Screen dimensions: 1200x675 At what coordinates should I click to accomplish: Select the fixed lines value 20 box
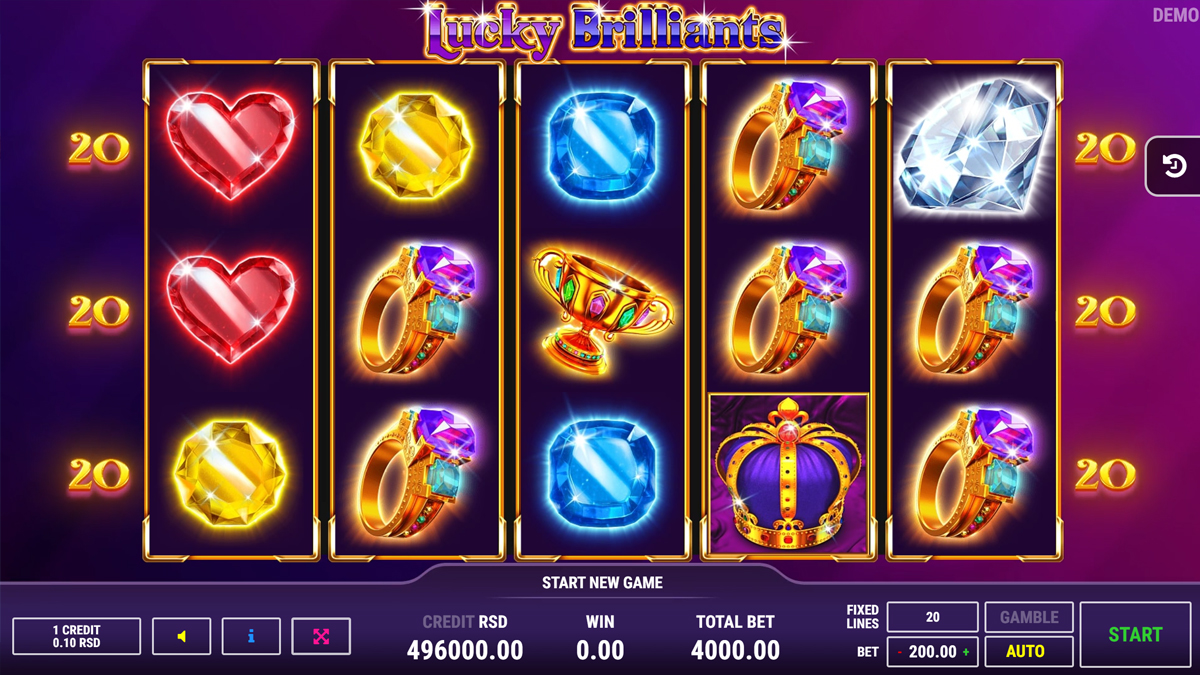point(932,617)
